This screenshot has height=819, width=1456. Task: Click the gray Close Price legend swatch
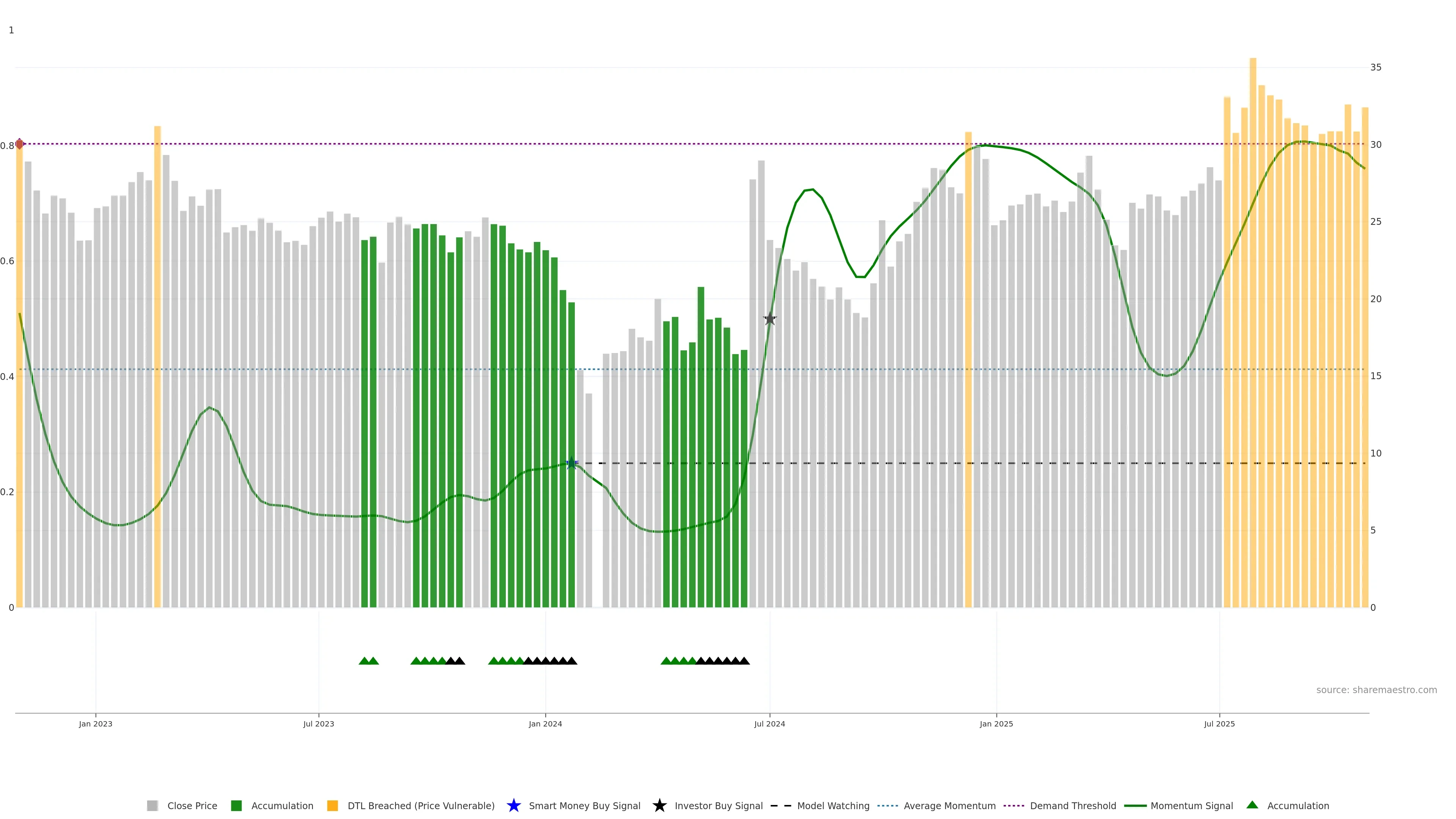152,805
